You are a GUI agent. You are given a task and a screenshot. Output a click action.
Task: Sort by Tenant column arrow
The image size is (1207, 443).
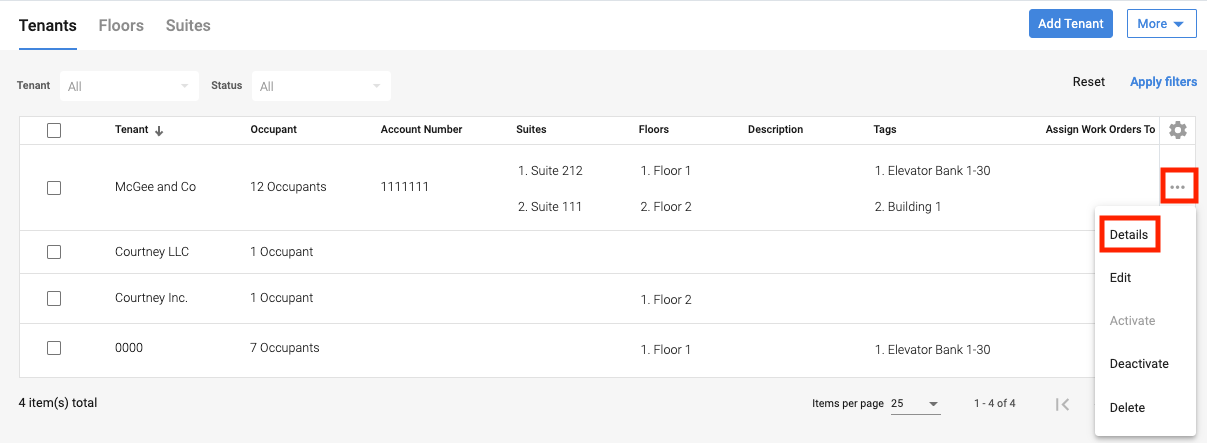pyautogui.click(x=159, y=130)
